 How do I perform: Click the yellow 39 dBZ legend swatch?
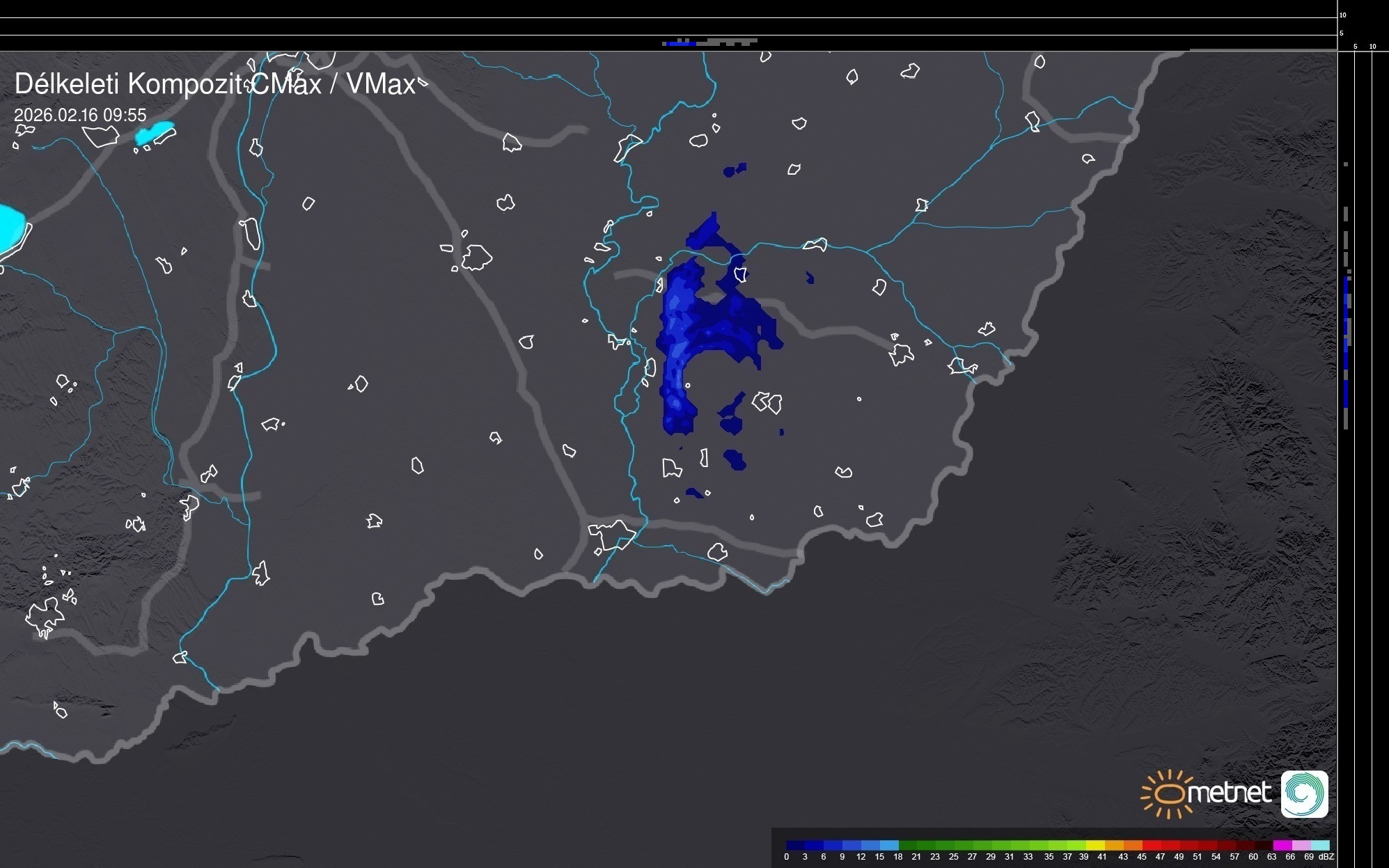tap(1095, 845)
